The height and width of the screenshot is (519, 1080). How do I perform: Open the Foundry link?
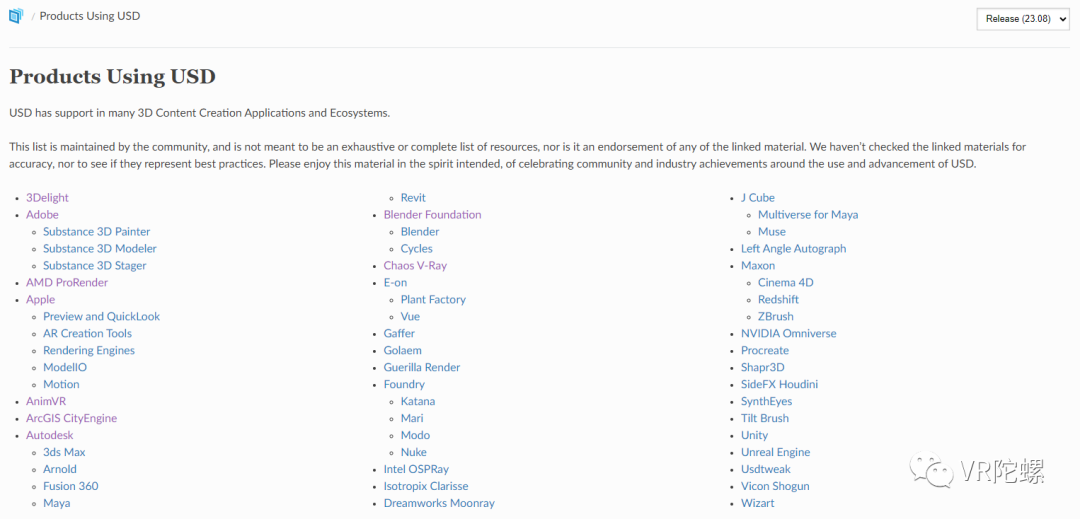[404, 384]
